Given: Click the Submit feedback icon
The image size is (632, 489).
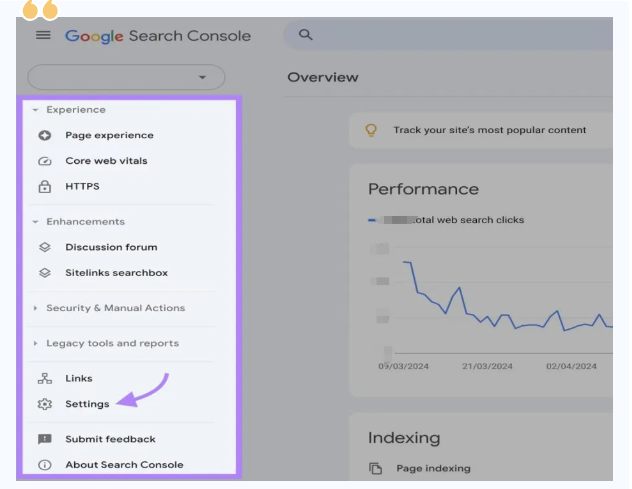Looking at the screenshot, I should click(x=45, y=439).
